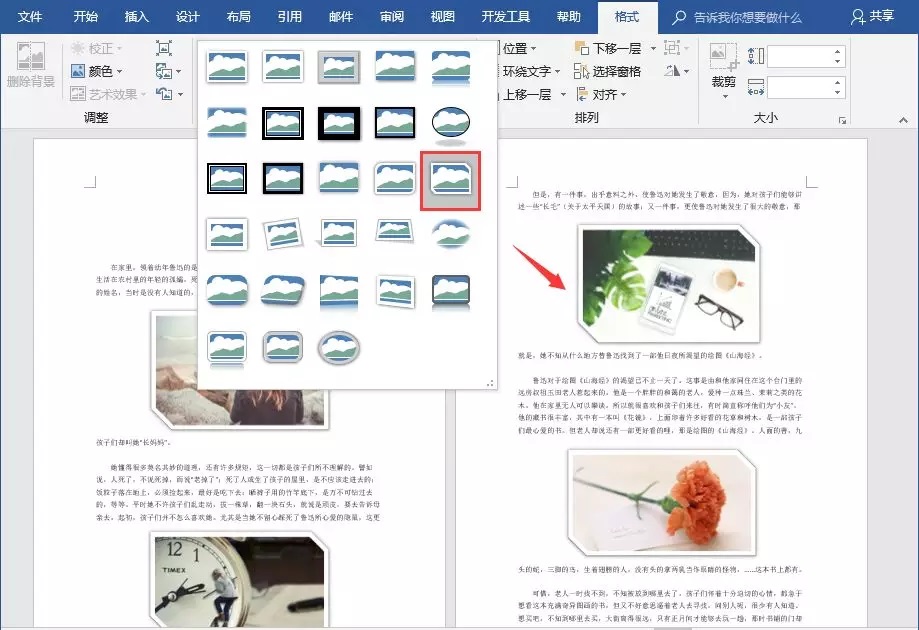Select the desk and glasses picture
919x630 pixels.
pyautogui.click(x=668, y=284)
